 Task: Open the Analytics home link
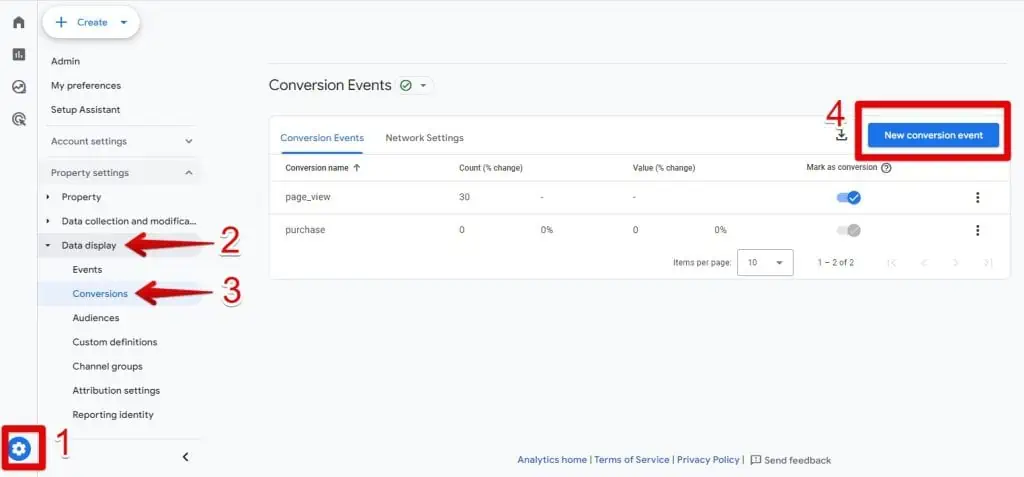tap(552, 460)
